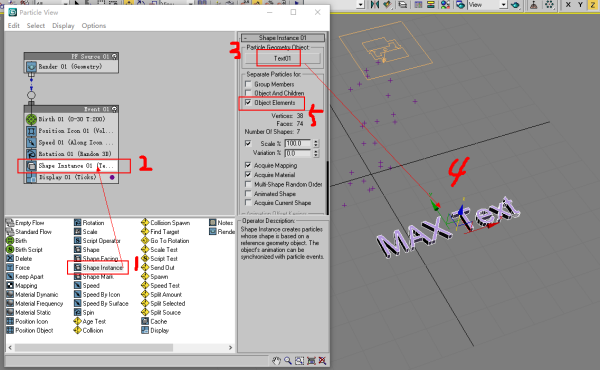Select the Rotation 01 operator
This screenshot has width=600, height=370.
[x=71, y=154]
